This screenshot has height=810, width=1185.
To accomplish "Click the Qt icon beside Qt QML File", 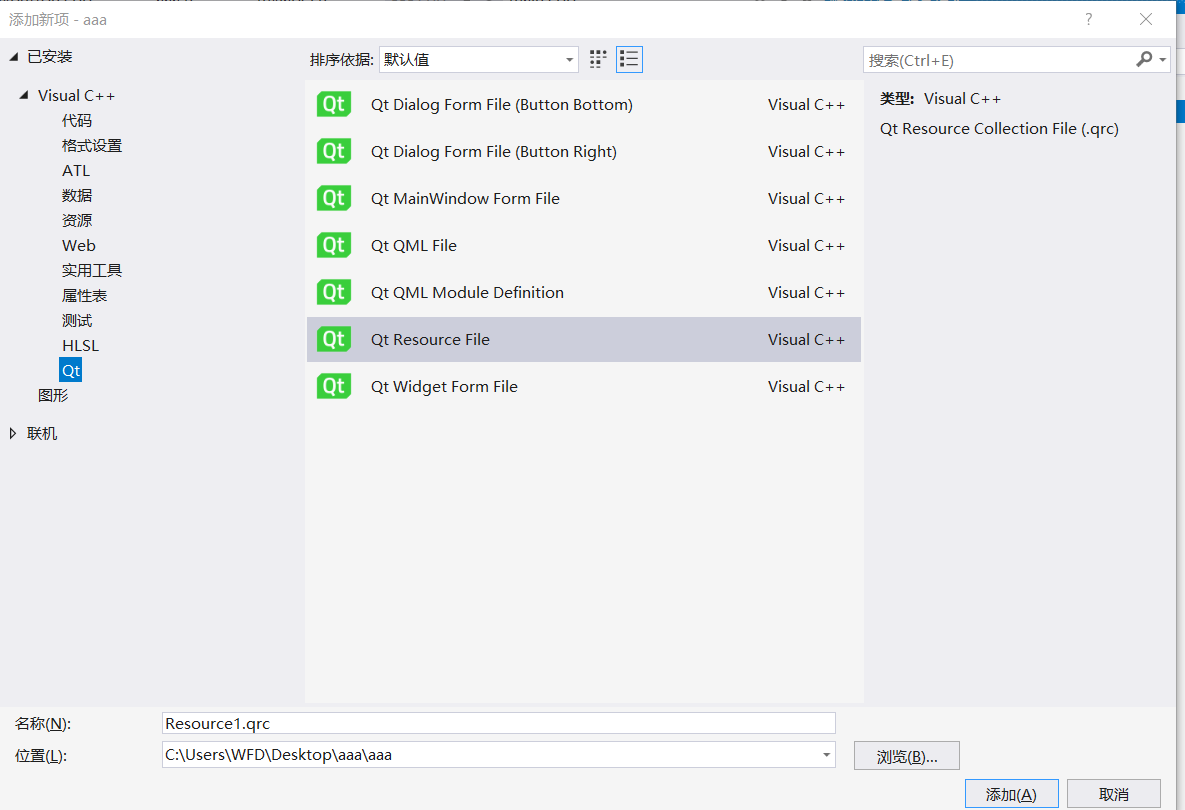I will click(x=334, y=245).
